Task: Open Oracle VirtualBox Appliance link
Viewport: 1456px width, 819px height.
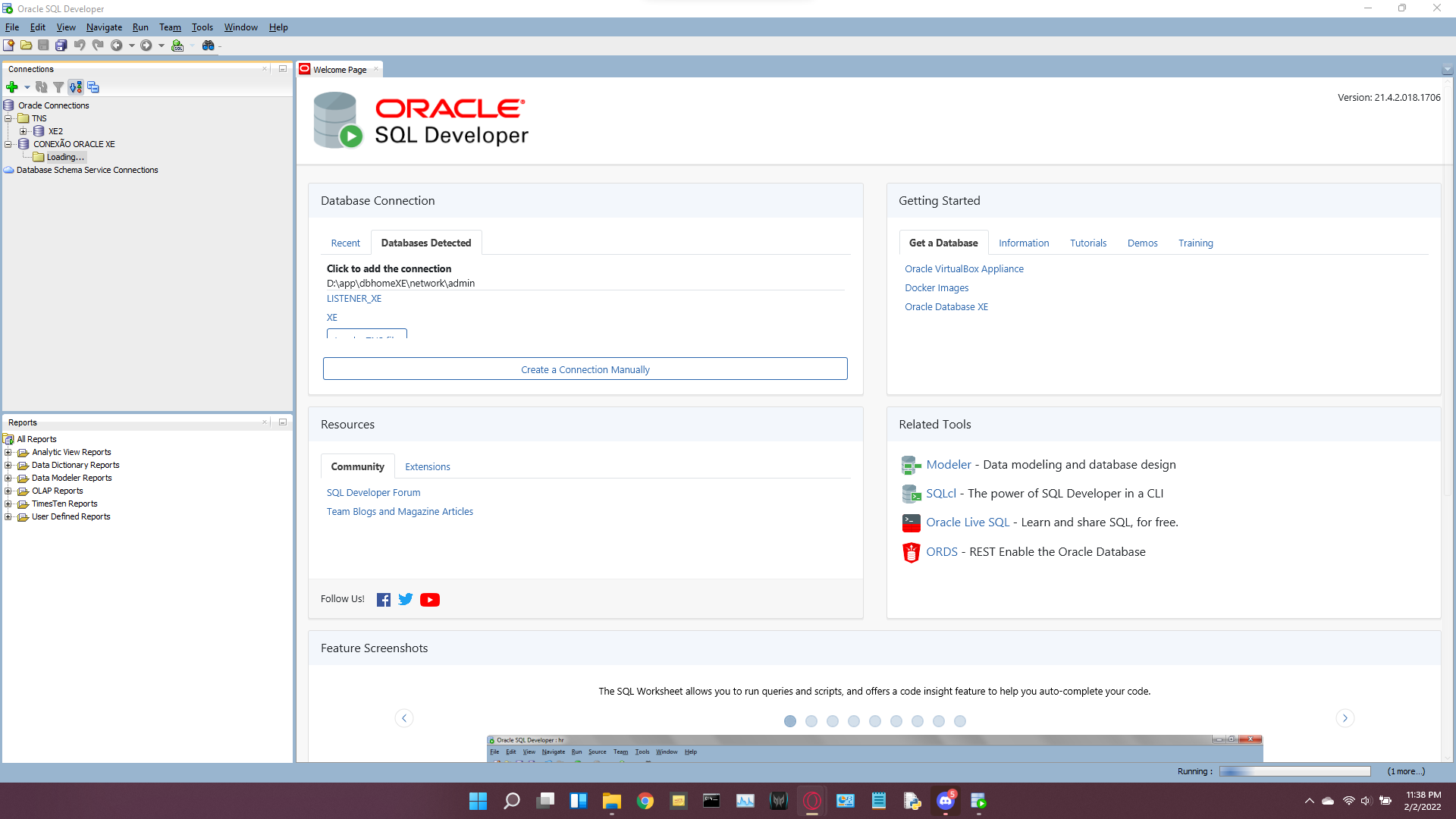Action: pos(964,268)
